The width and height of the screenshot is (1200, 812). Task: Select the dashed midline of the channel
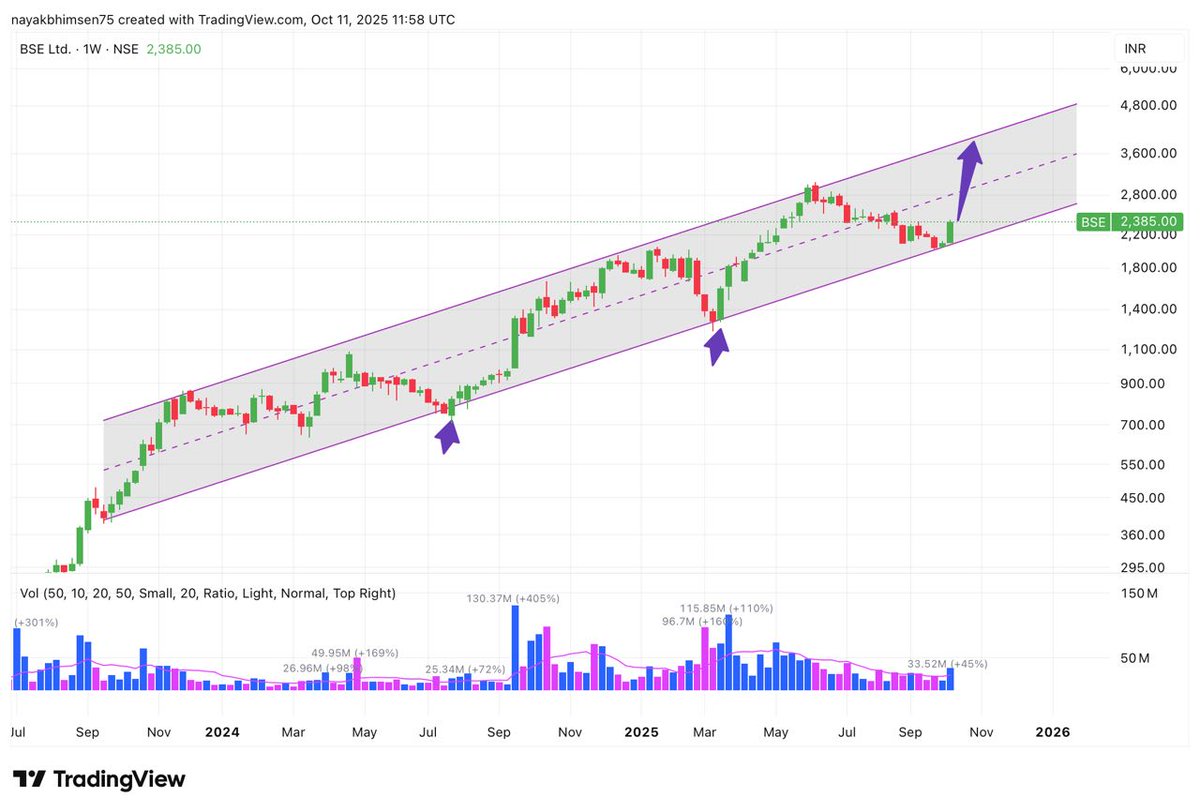click(x=590, y=311)
